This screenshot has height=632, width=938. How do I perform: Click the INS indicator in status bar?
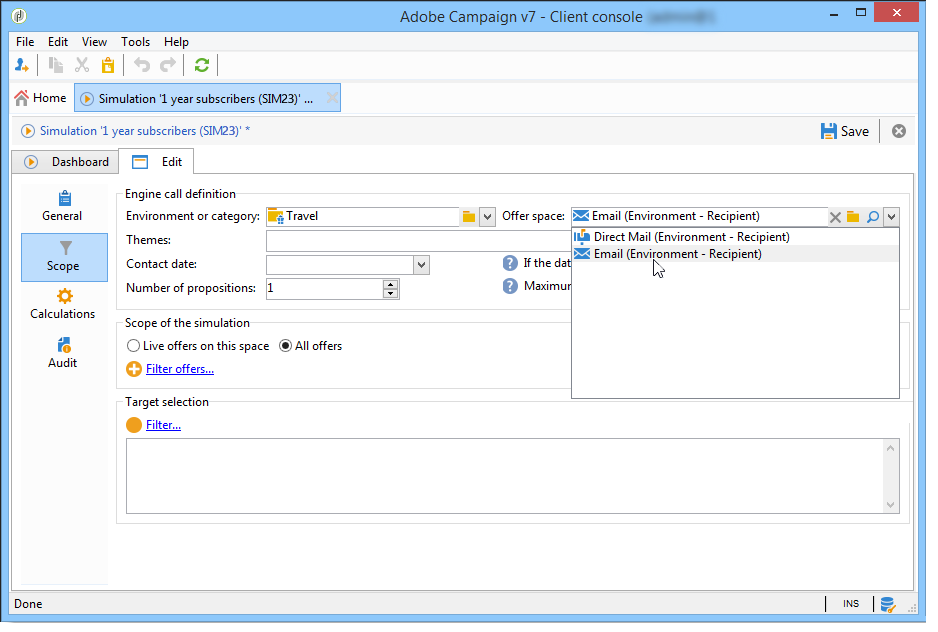[x=851, y=605]
